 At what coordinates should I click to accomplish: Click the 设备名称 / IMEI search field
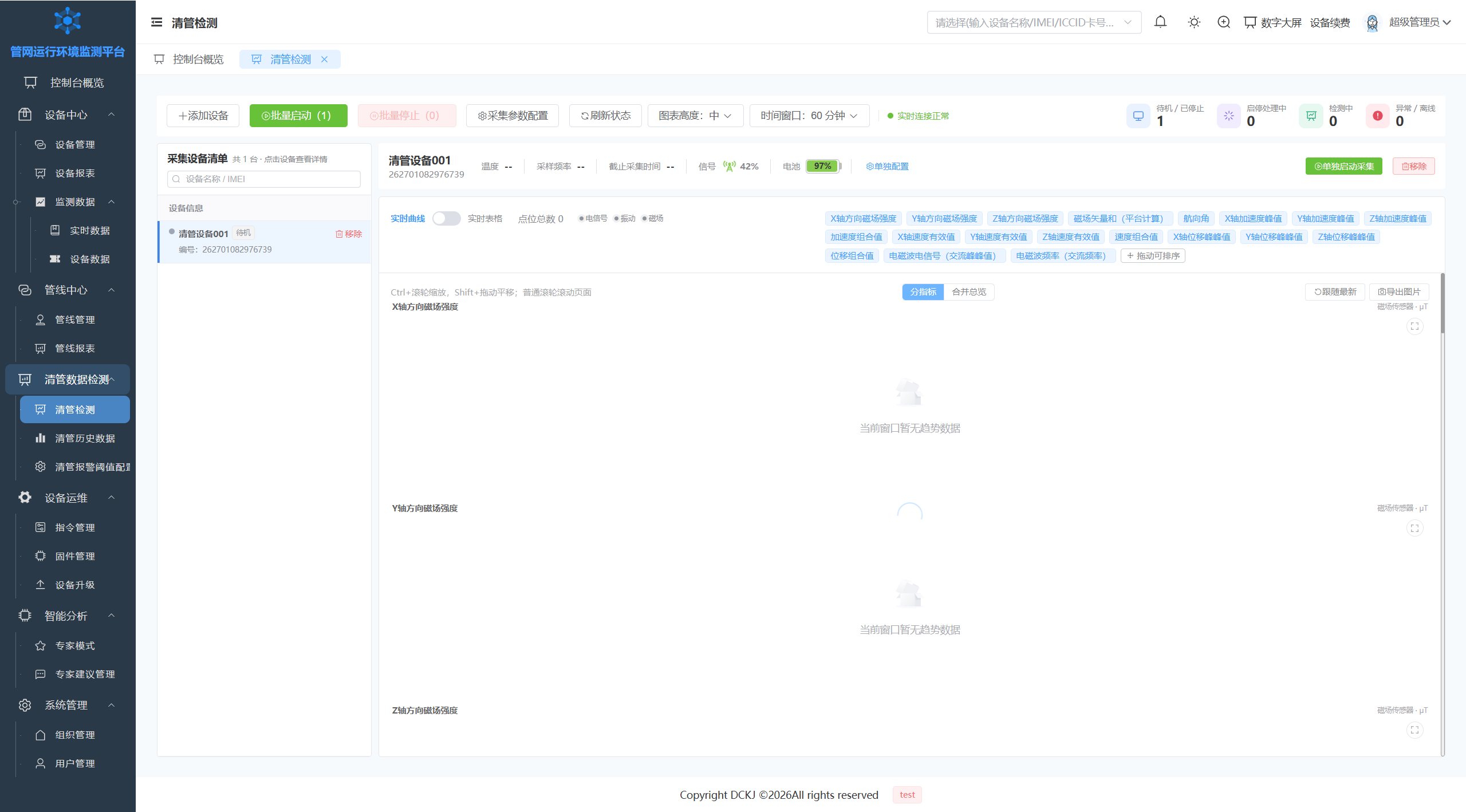pos(264,179)
